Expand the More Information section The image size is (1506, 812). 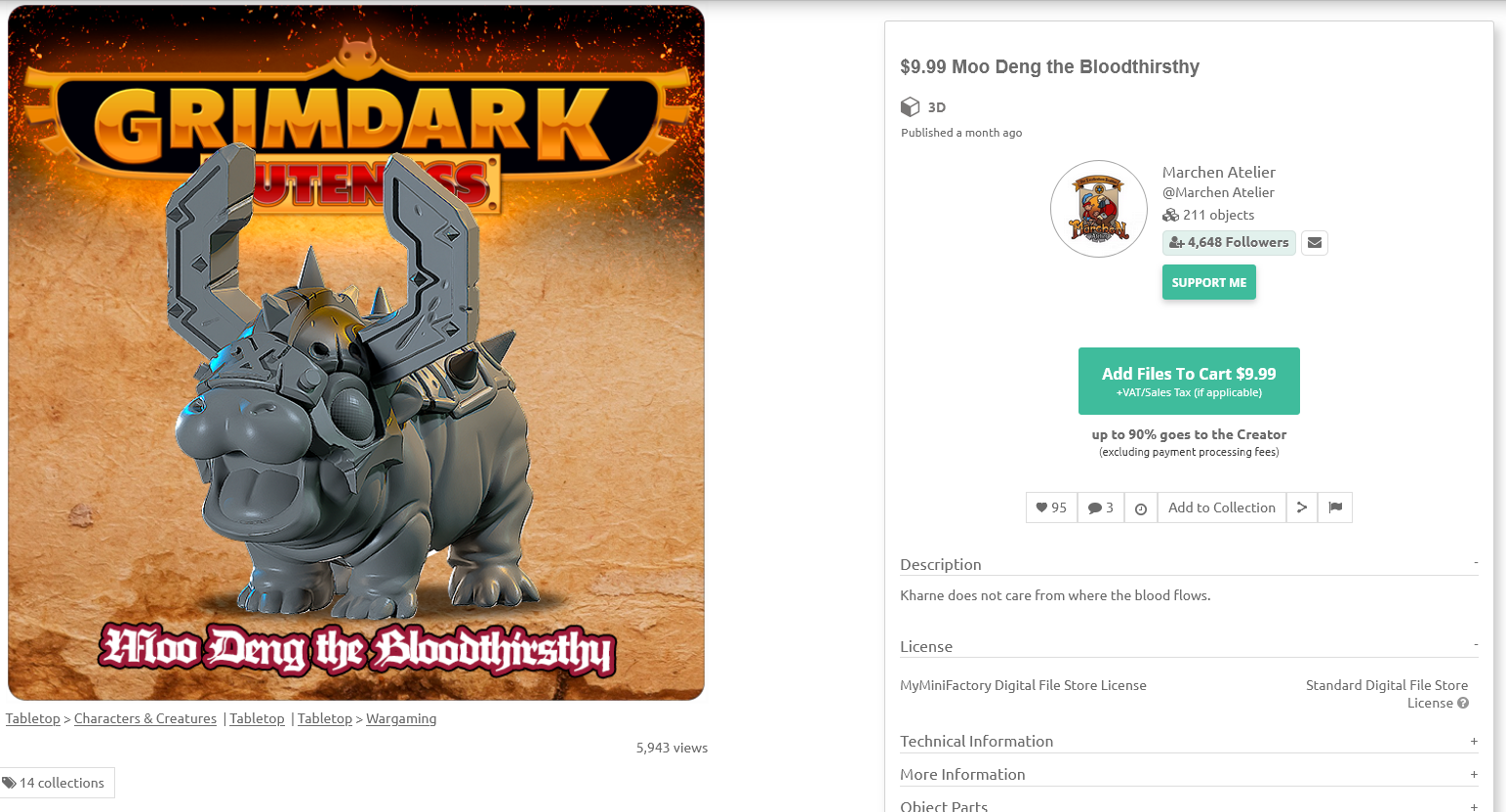click(x=1474, y=775)
